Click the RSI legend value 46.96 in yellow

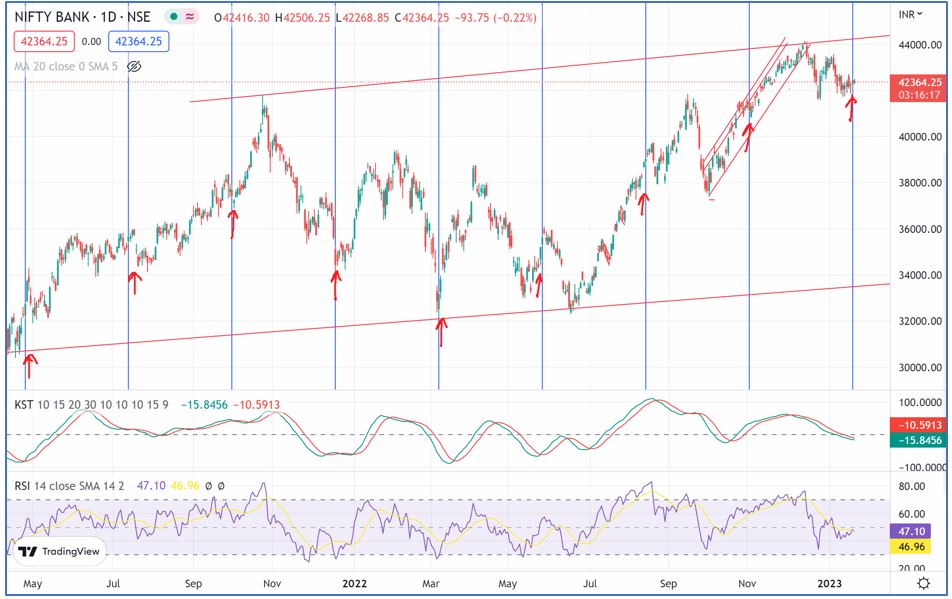click(x=185, y=486)
